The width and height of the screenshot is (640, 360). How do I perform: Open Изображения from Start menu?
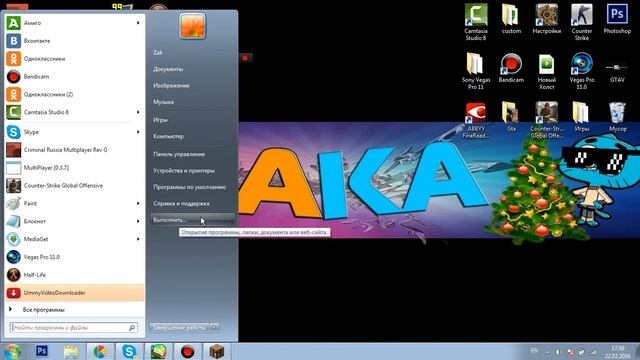click(171, 86)
